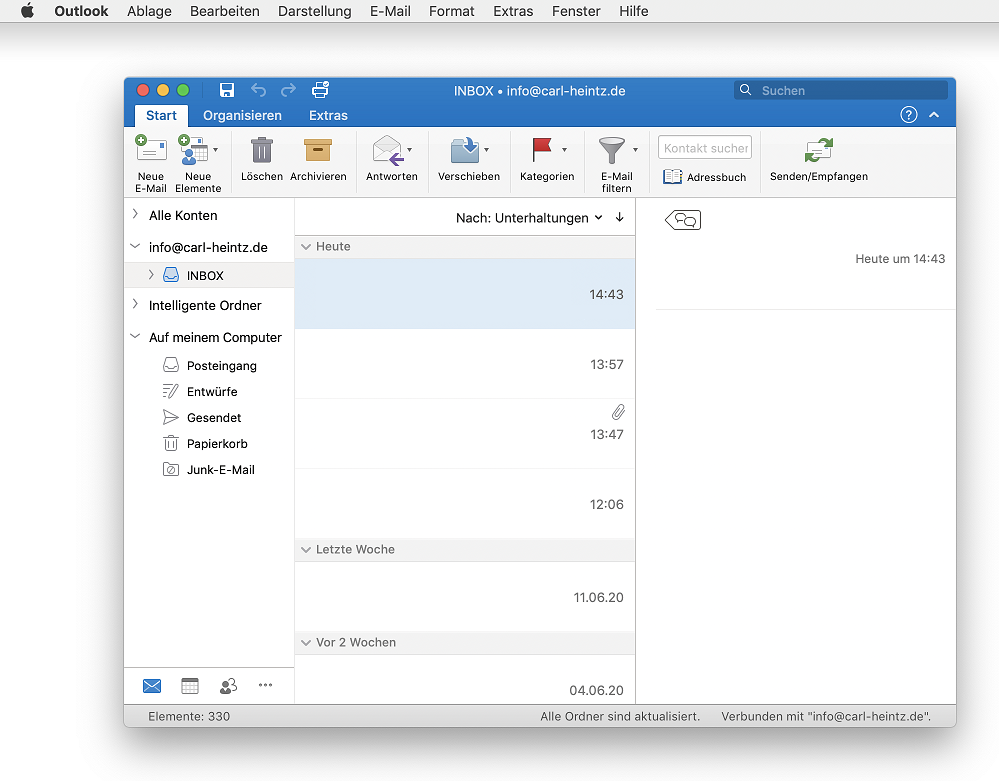The height and width of the screenshot is (781, 999).
Task: Click the conversation tag icon in reading pane
Action: (683, 220)
